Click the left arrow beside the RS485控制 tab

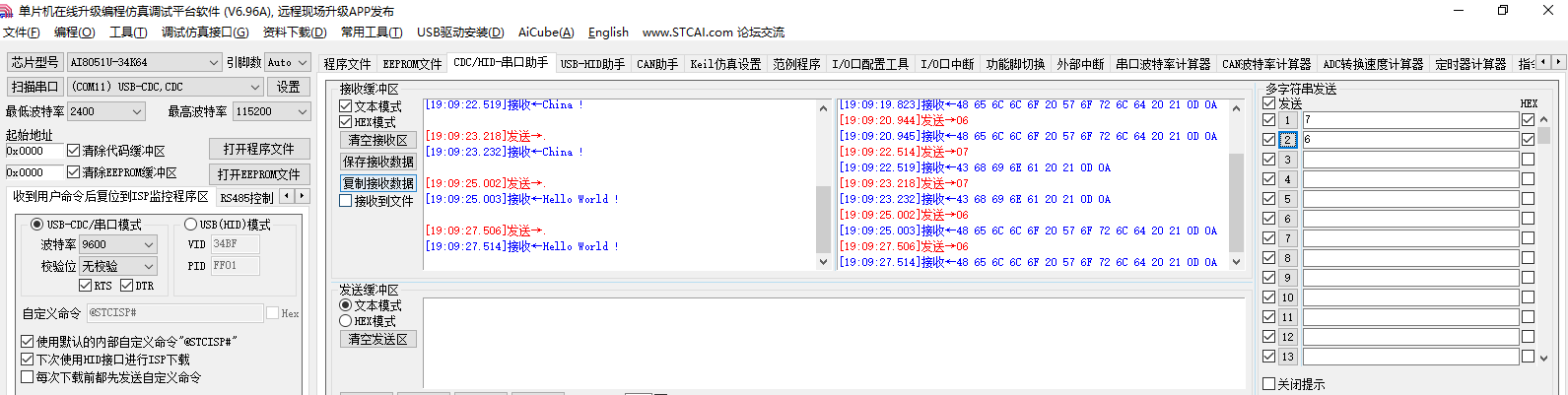tap(287, 196)
